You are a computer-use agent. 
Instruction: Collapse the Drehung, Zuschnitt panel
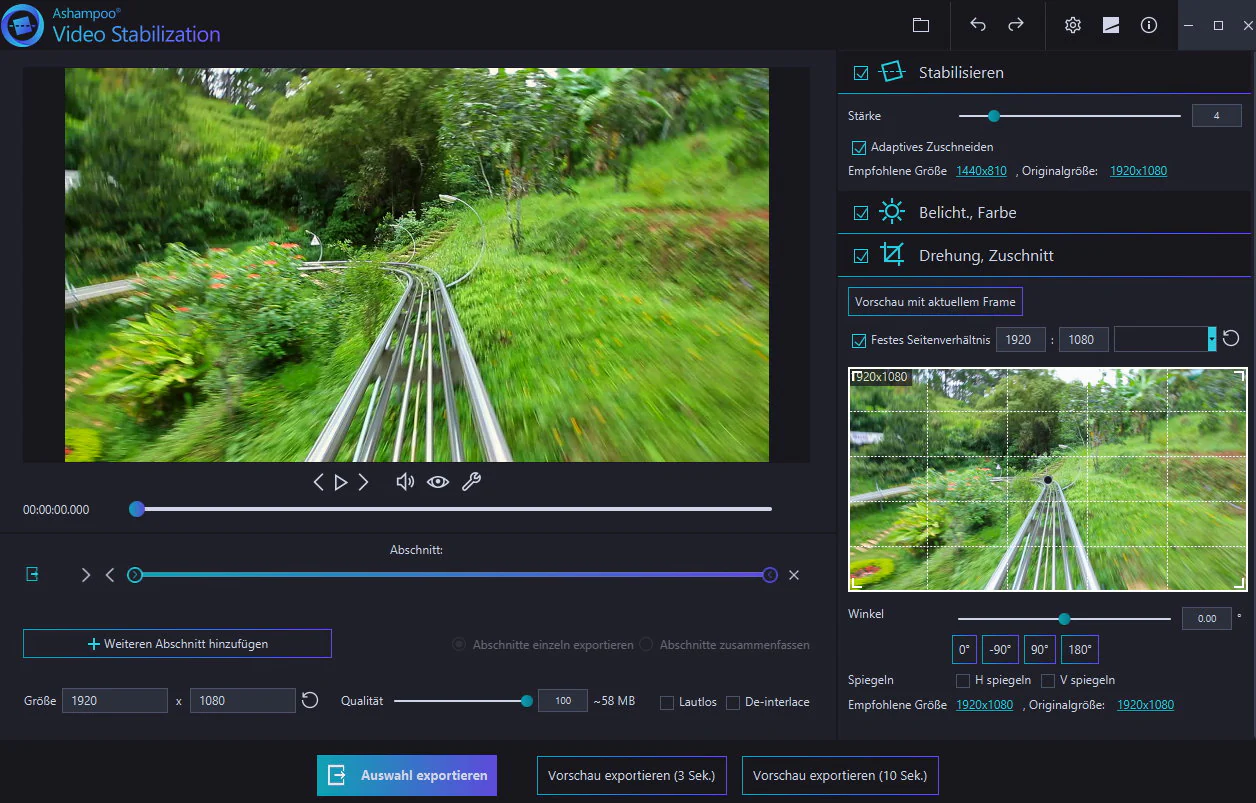point(1043,255)
